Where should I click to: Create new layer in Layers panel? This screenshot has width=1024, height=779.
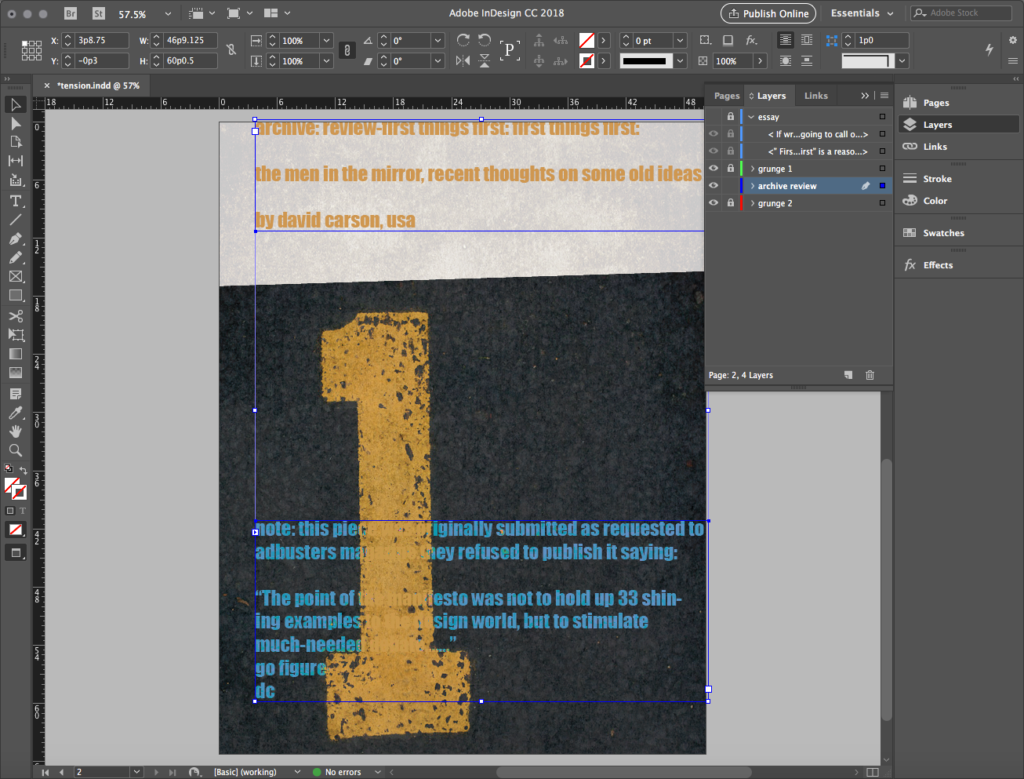tap(848, 375)
